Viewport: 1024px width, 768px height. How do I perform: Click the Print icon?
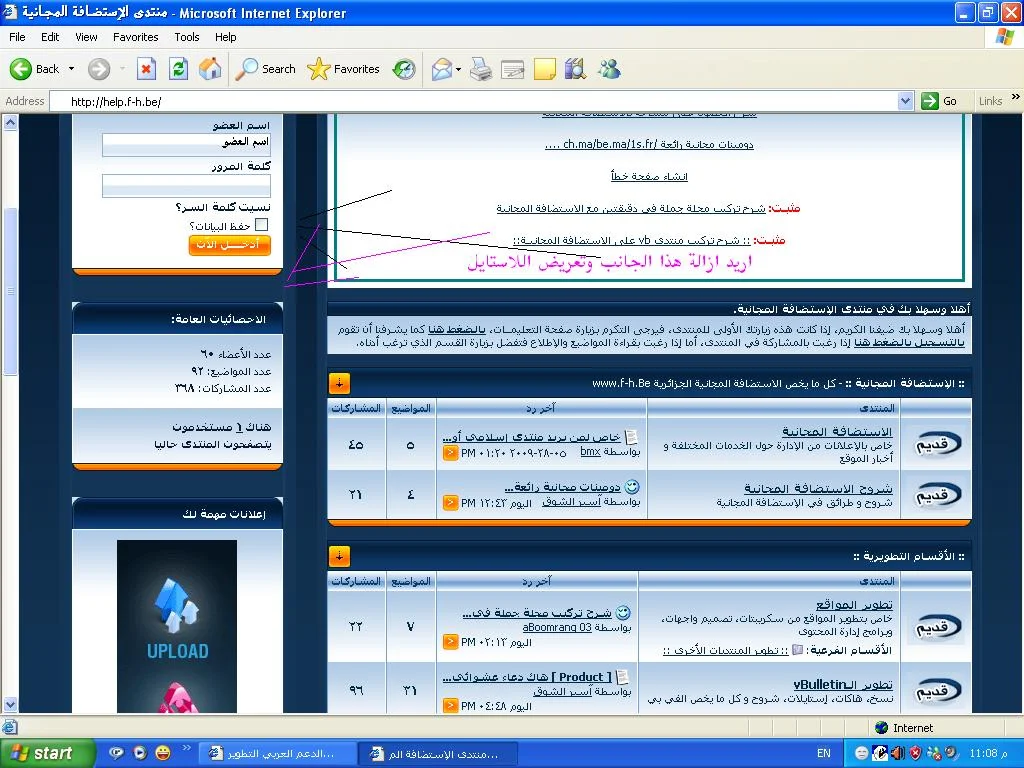481,69
